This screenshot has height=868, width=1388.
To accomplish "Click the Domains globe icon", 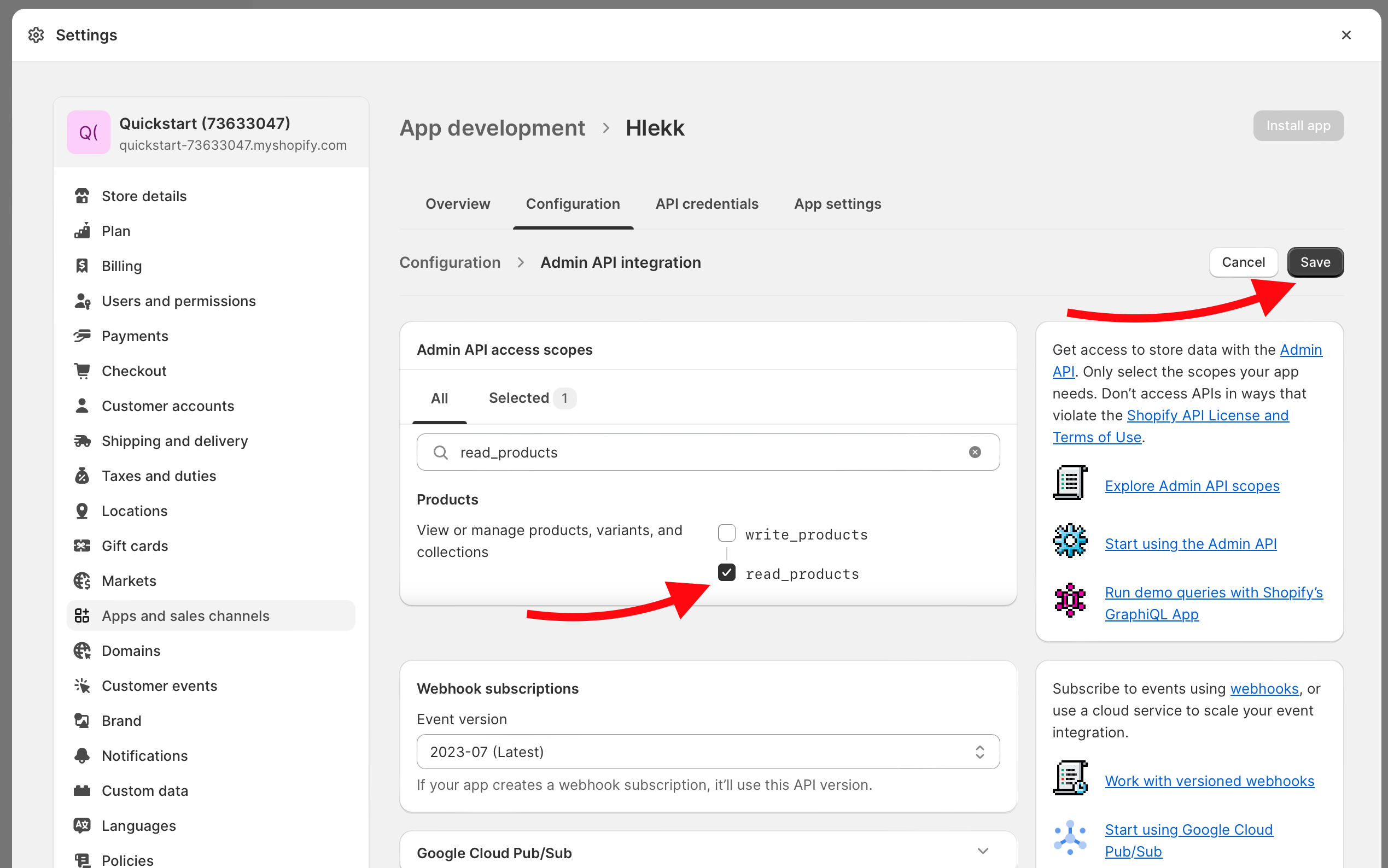I will click(82, 650).
